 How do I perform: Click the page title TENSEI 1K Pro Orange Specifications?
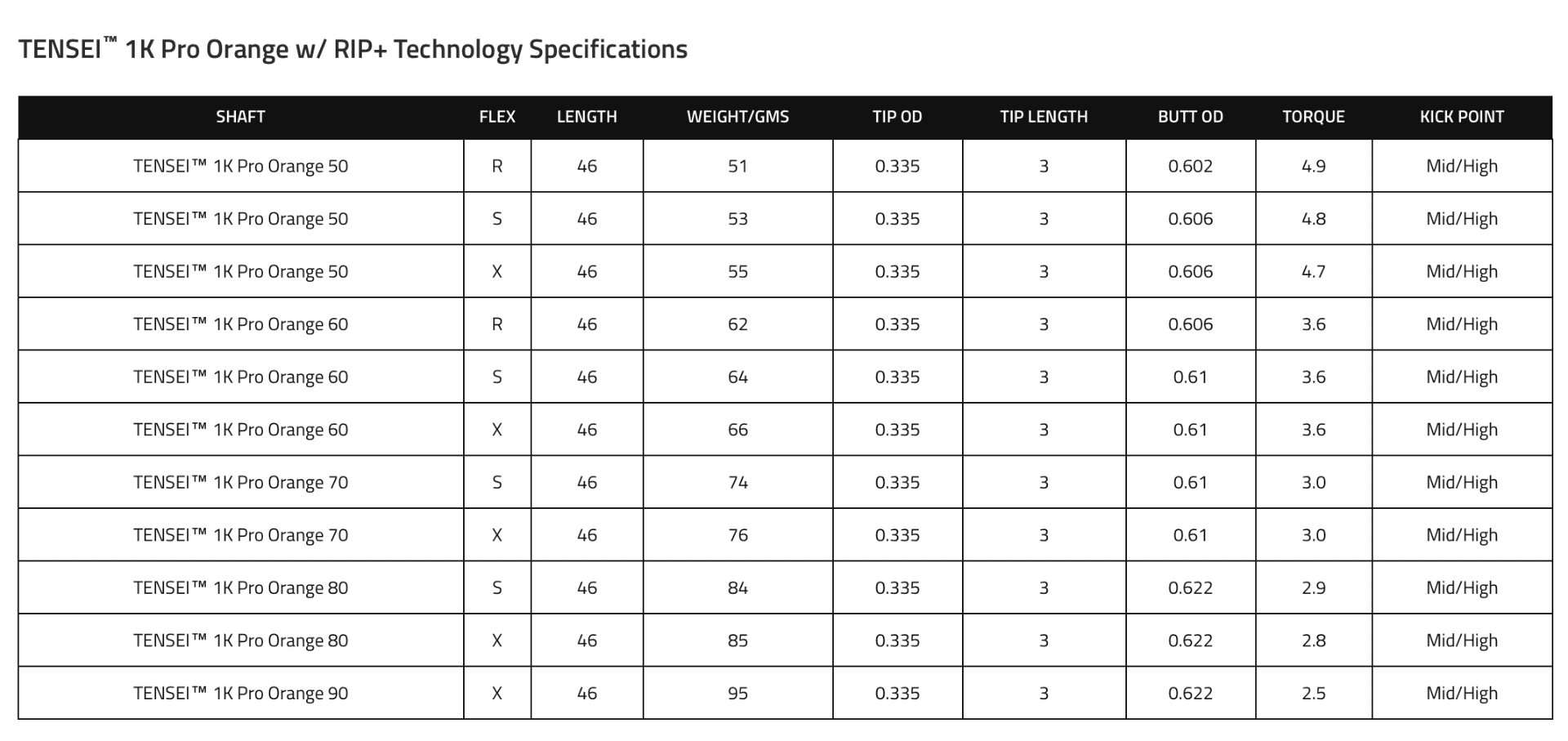click(x=353, y=49)
